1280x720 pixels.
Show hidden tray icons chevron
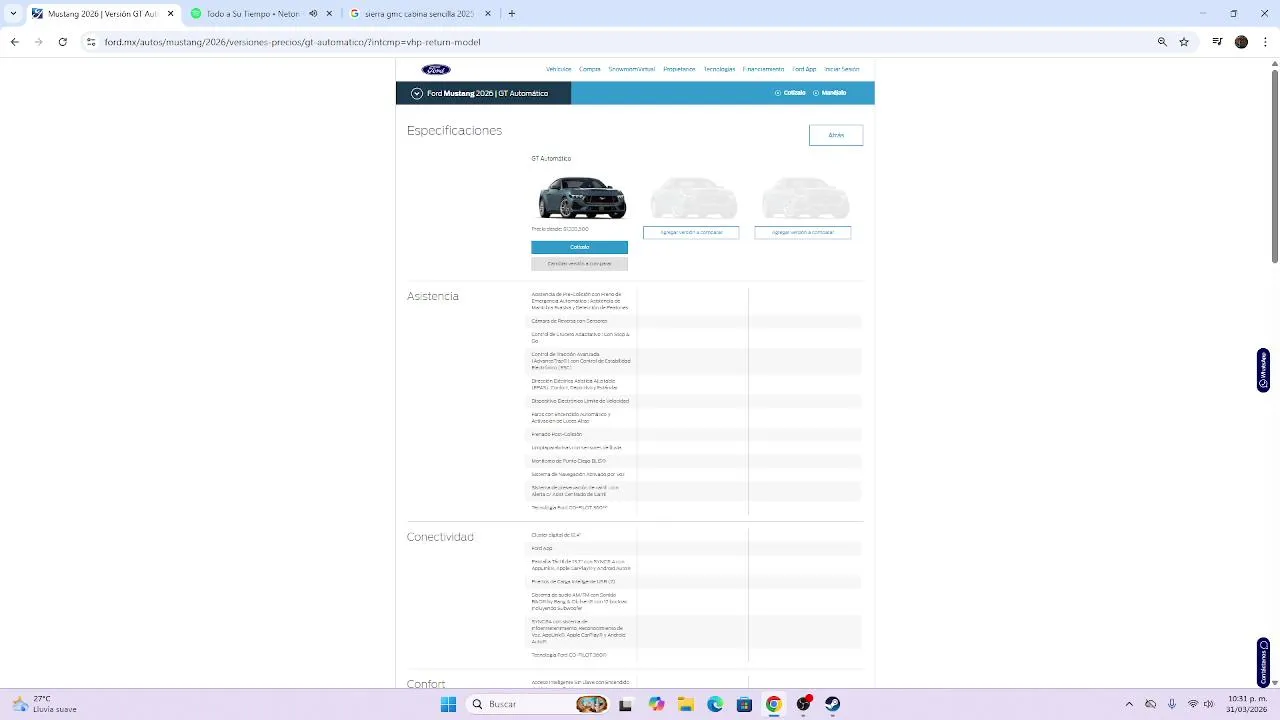[1129, 704]
